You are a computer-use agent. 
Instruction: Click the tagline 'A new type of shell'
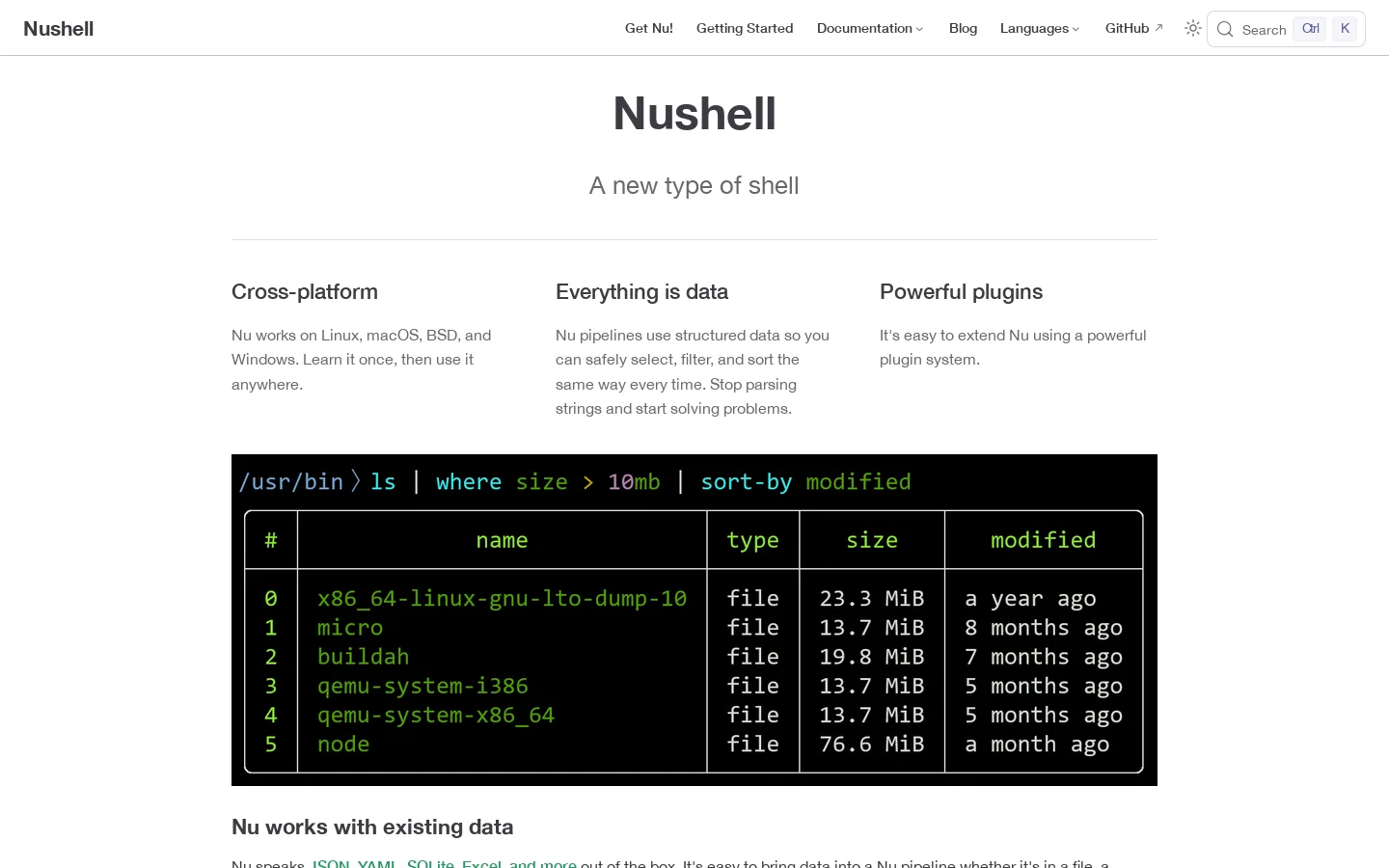(694, 185)
